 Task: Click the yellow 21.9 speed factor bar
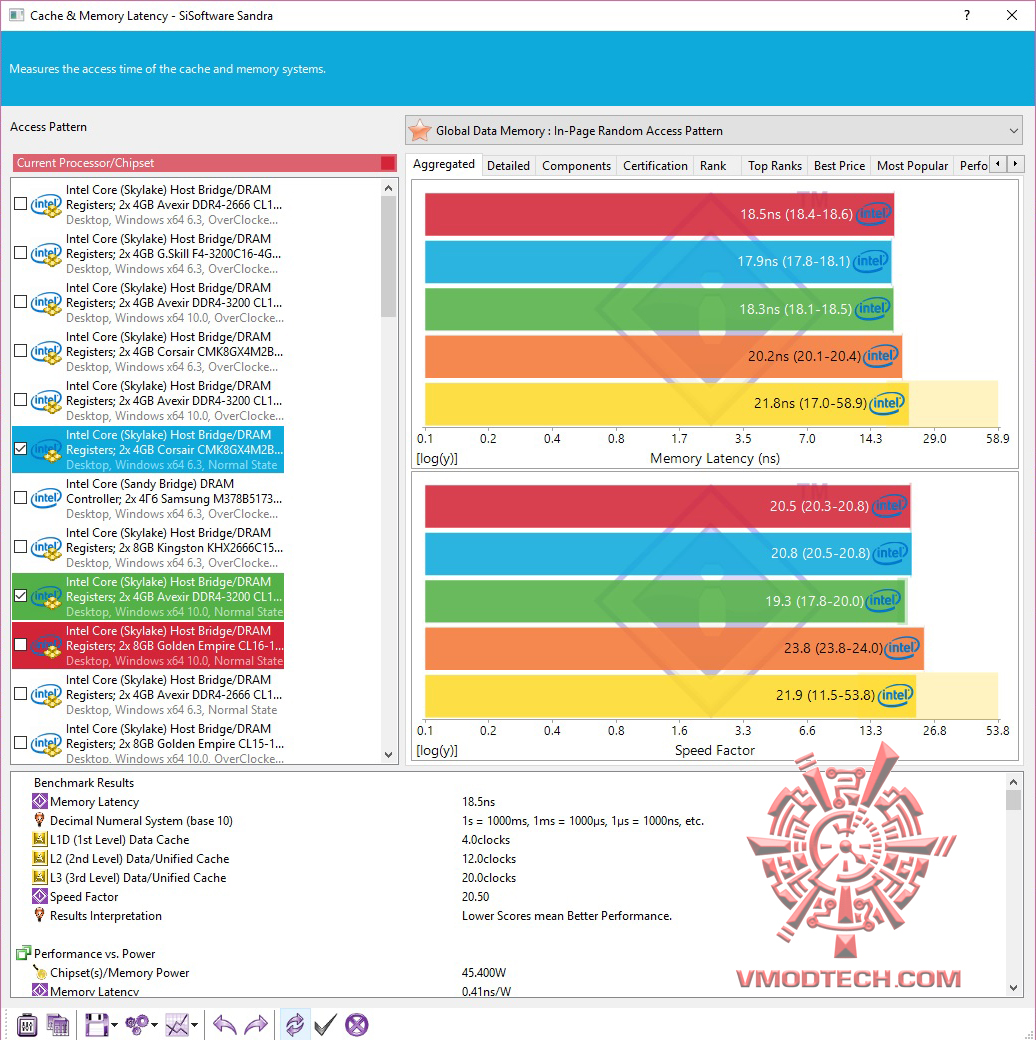670,695
